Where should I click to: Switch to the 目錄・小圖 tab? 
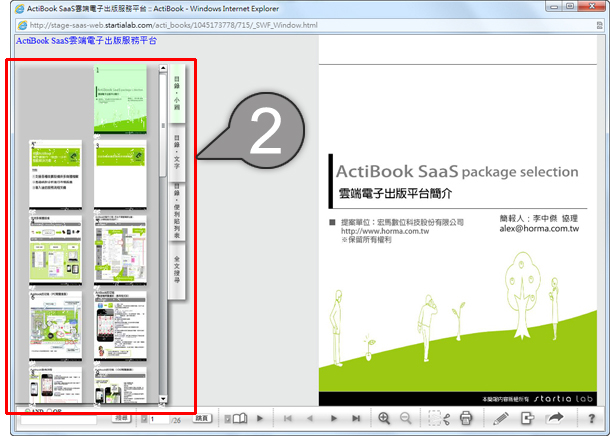[x=177, y=94]
